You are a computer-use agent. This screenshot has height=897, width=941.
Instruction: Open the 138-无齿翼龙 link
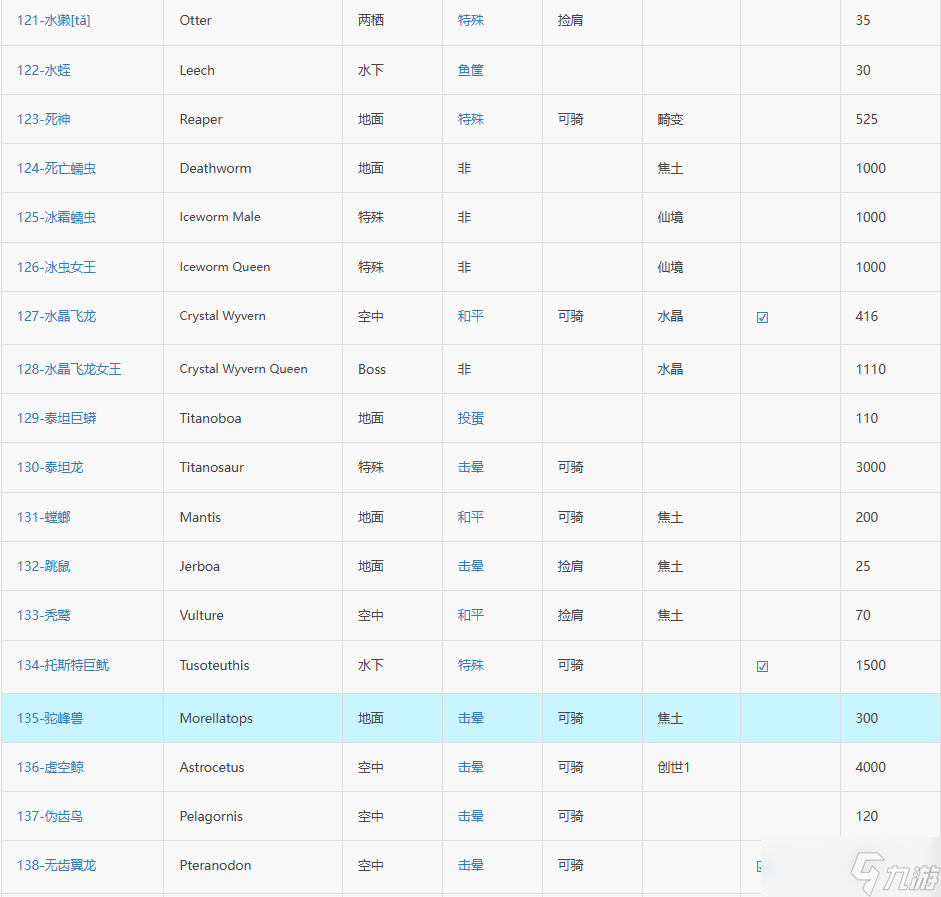[x=56, y=865]
